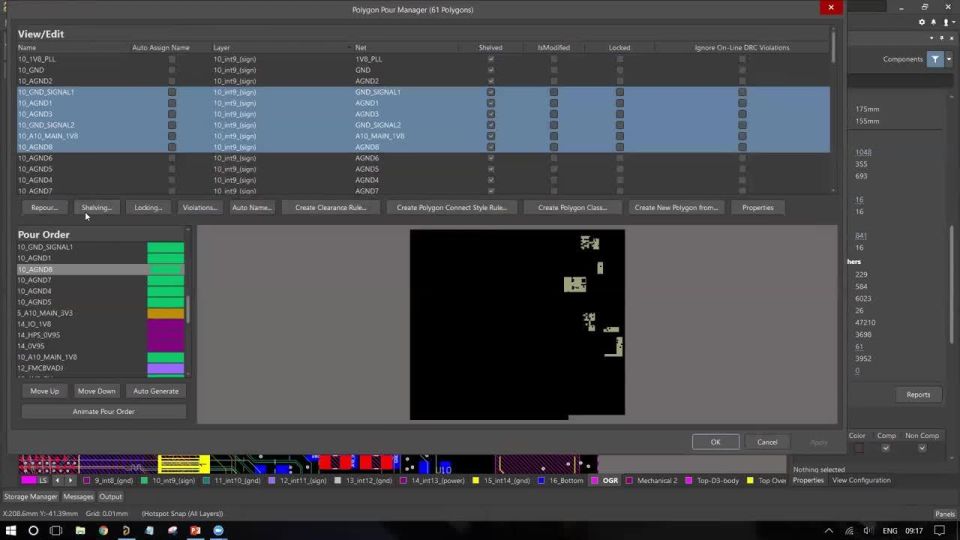Open the Storage Manager tab

(31, 497)
